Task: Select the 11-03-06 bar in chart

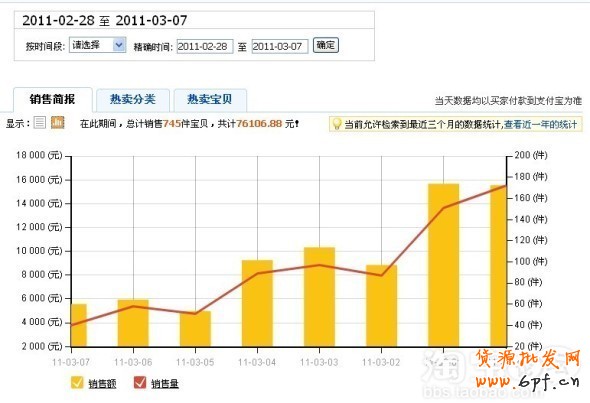Action: [x=133, y=323]
